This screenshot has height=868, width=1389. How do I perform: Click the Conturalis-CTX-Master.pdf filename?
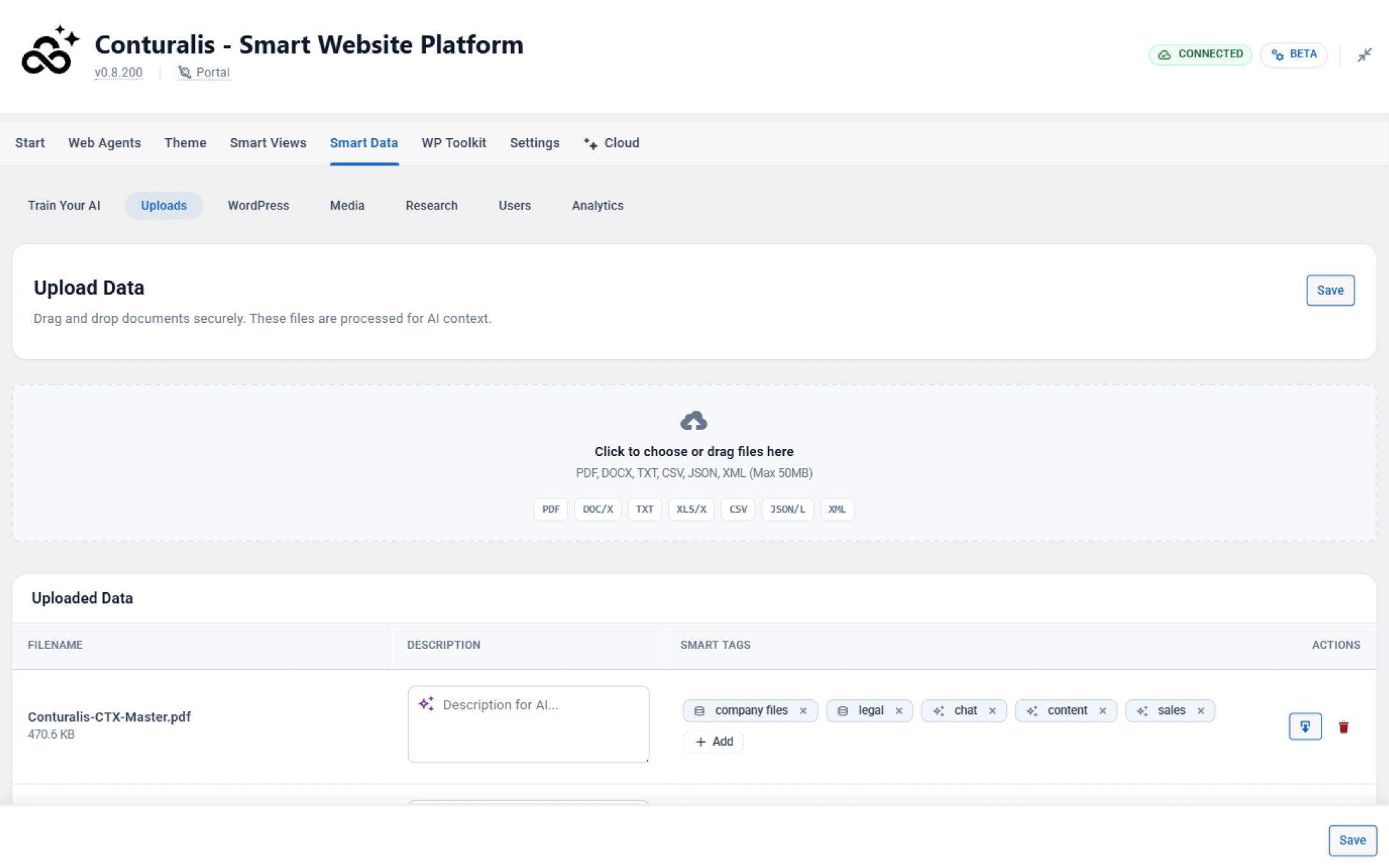[x=110, y=716]
